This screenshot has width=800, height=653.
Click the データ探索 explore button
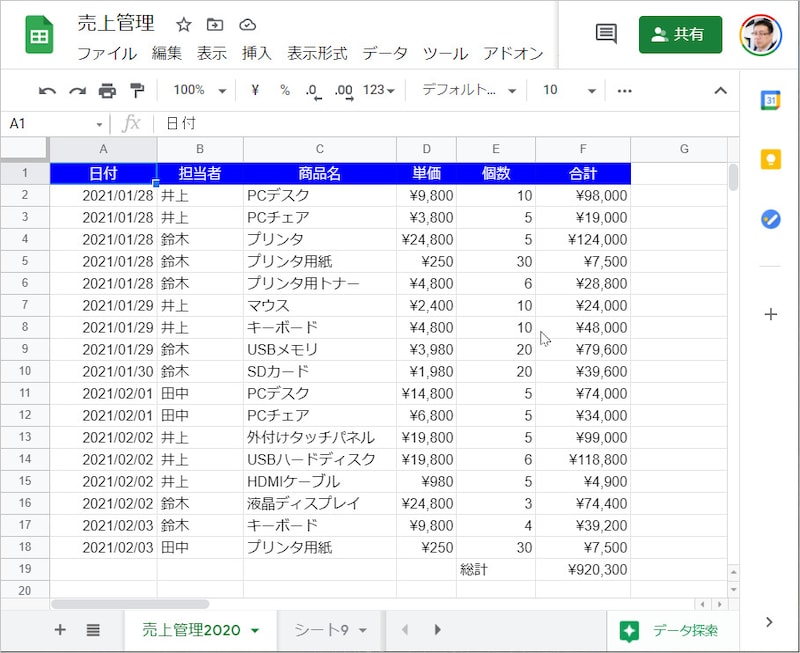pyautogui.click(x=669, y=630)
